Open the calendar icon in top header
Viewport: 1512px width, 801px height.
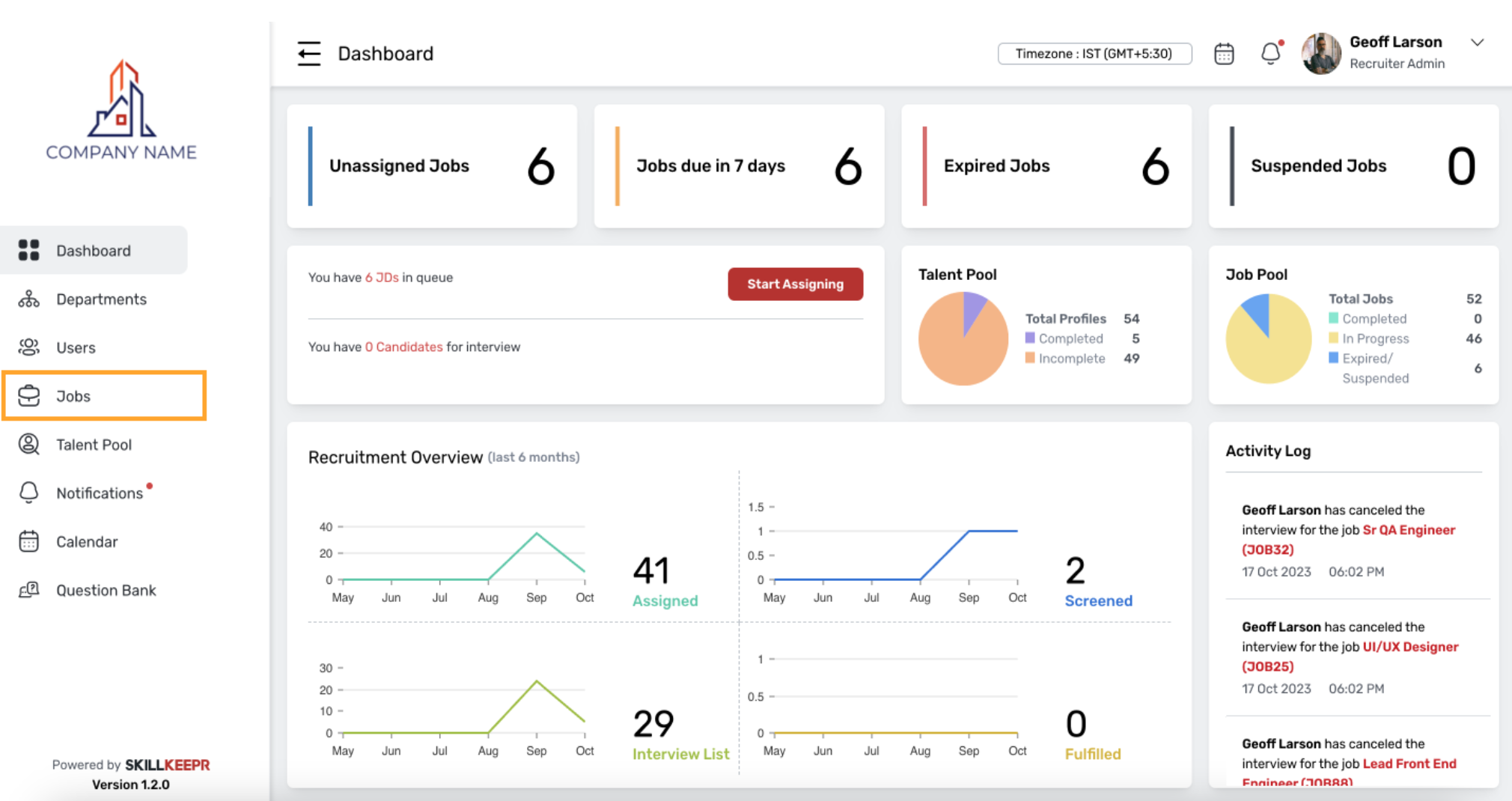[x=1224, y=54]
